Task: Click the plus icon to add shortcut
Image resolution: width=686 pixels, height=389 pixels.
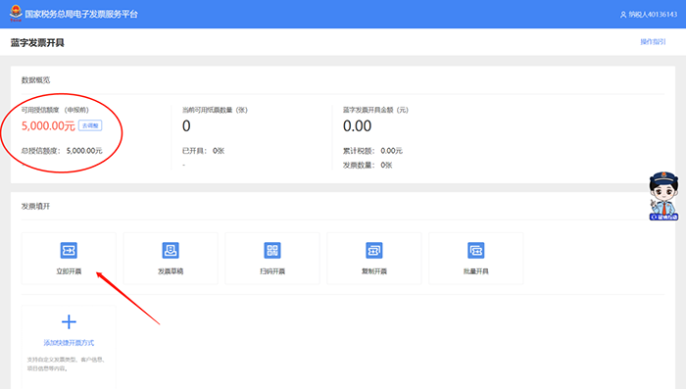Action: tap(69, 322)
